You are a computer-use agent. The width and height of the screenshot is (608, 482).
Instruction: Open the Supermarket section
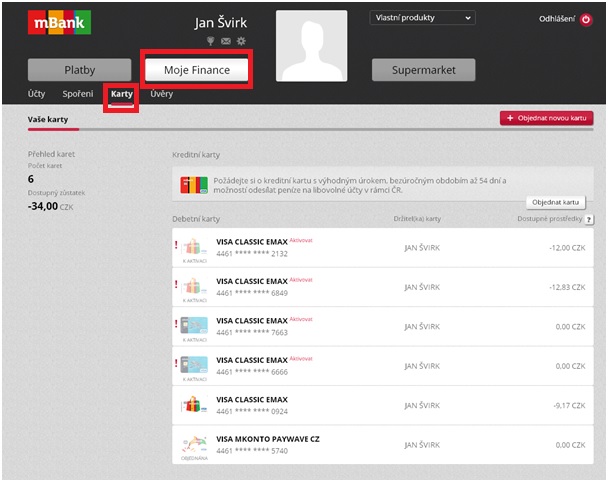[x=423, y=70]
